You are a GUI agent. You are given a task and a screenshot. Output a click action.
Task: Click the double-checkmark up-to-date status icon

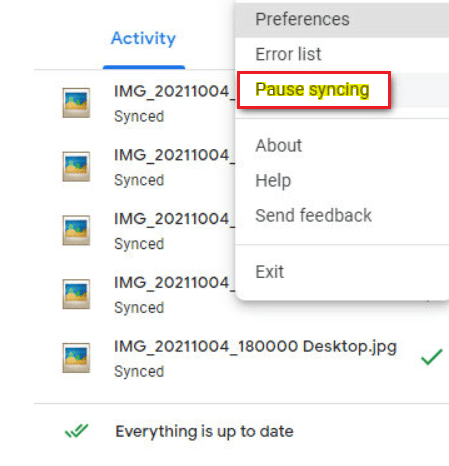pos(77,430)
